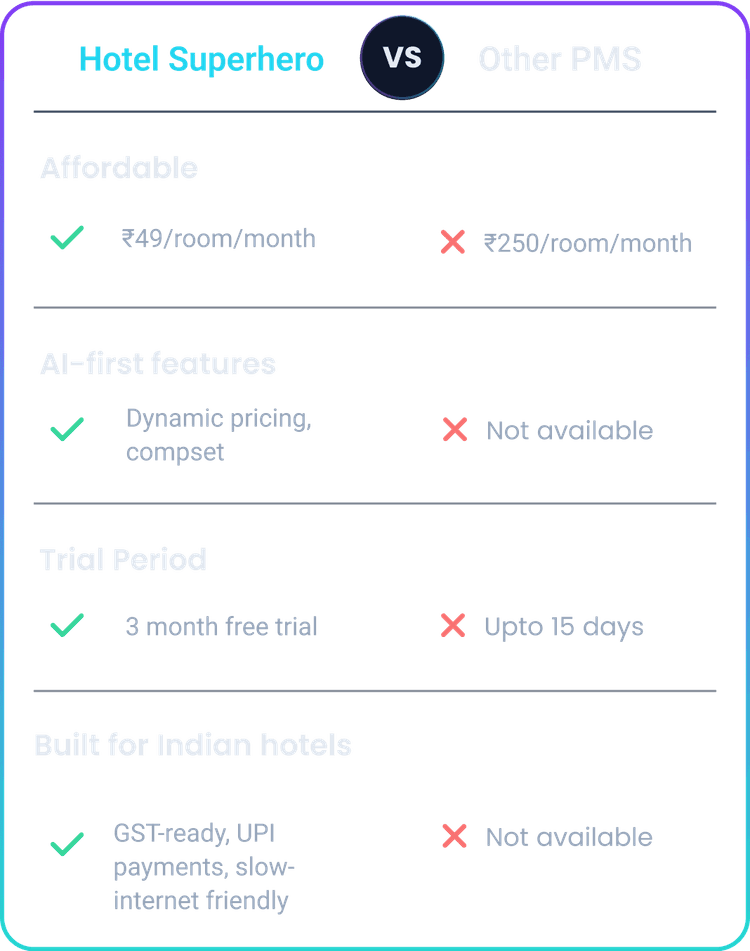Click the green checkmark beside Dynamic pricing
Viewport: 750px width, 951px height.
point(66,431)
